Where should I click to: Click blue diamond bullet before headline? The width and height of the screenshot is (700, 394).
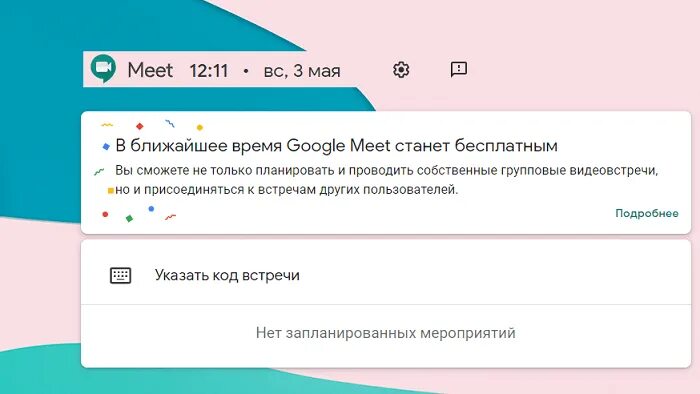106,146
